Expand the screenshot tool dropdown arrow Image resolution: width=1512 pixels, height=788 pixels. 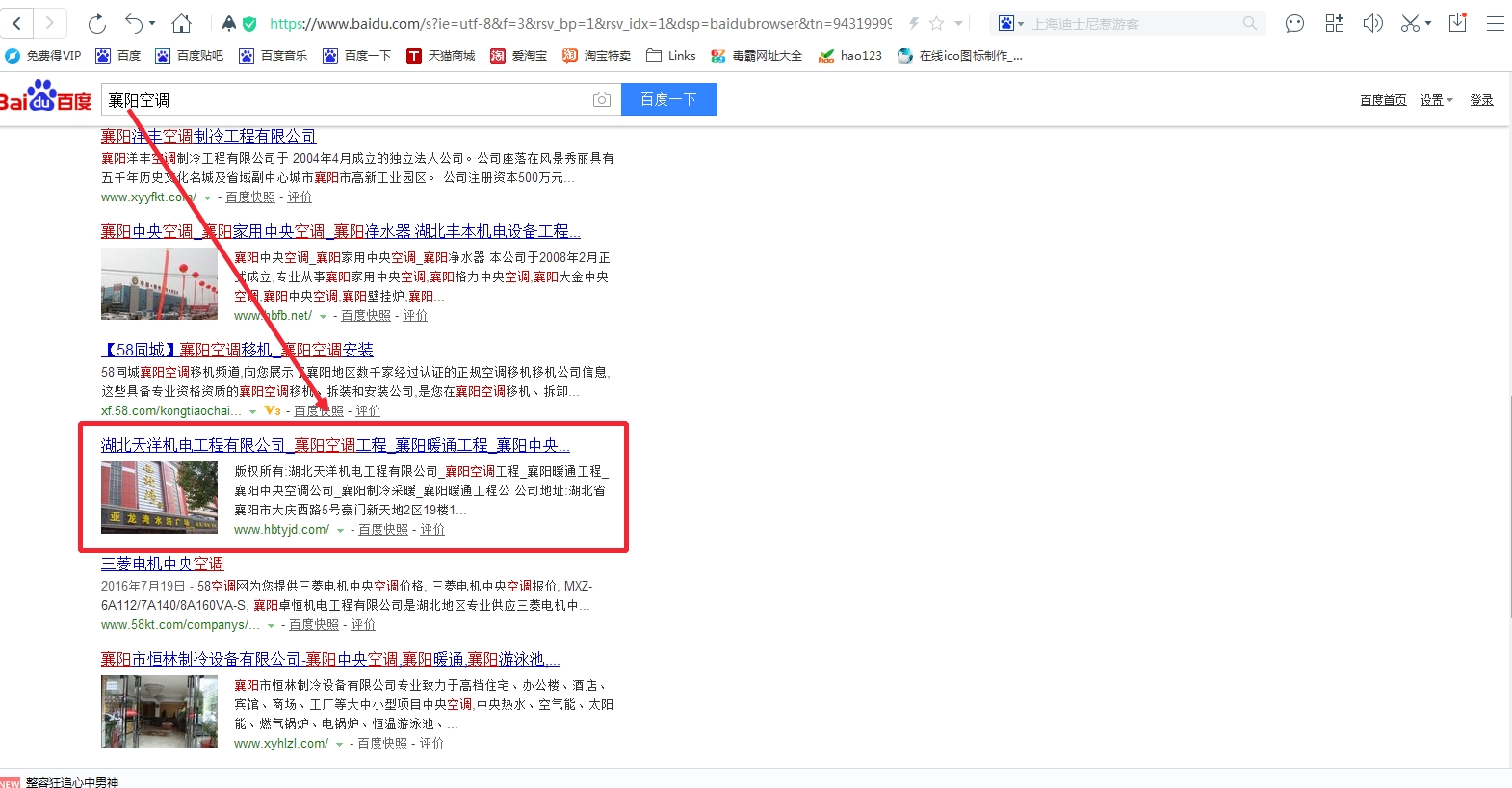pyautogui.click(x=1428, y=23)
